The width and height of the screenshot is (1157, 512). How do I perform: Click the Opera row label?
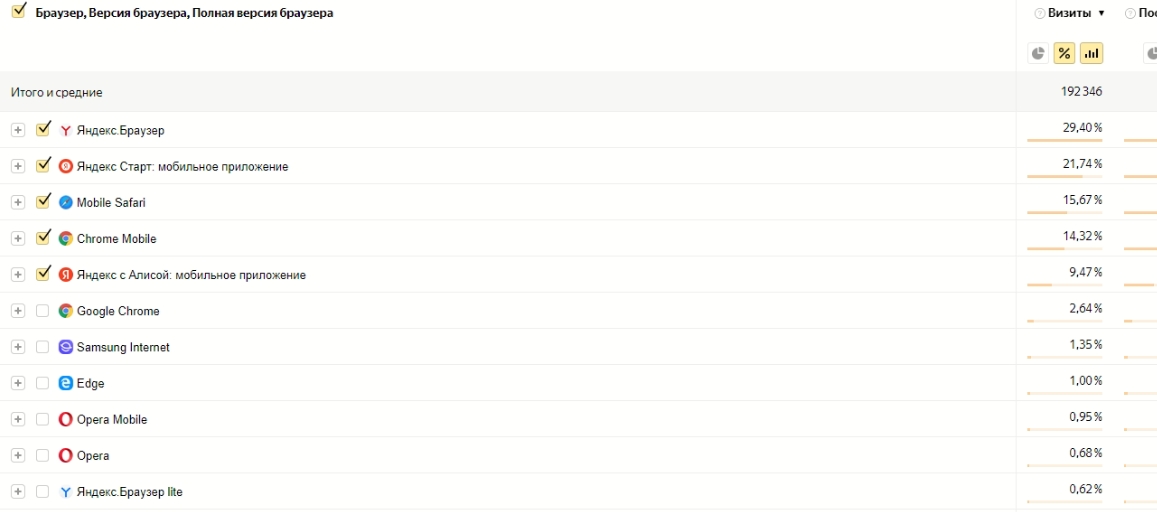tap(93, 456)
